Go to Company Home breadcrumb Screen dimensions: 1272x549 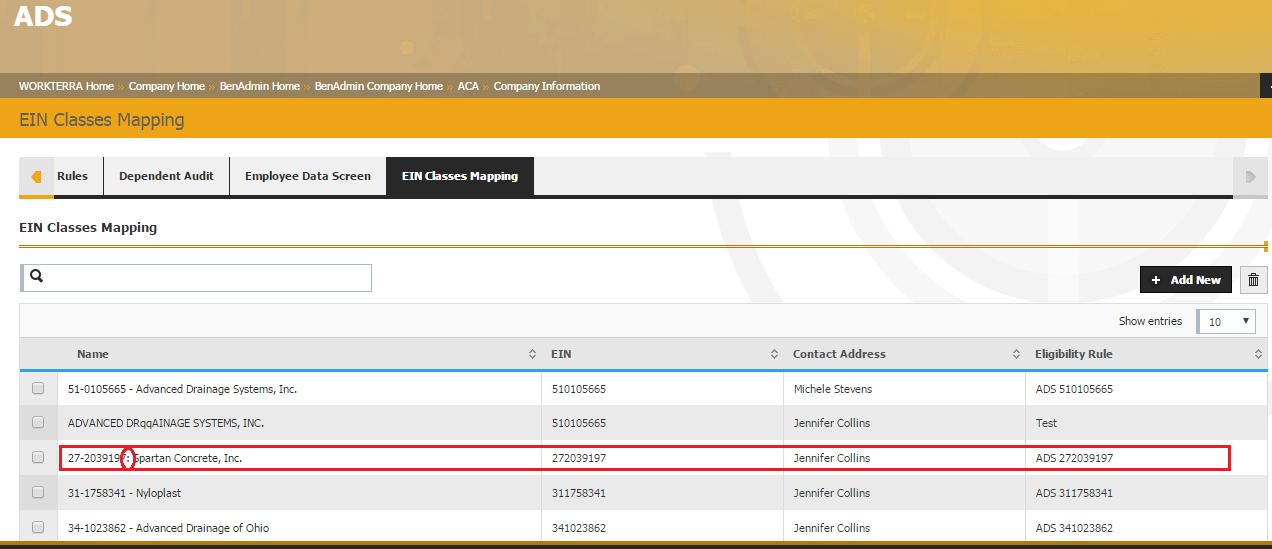pyautogui.click(x=167, y=86)
